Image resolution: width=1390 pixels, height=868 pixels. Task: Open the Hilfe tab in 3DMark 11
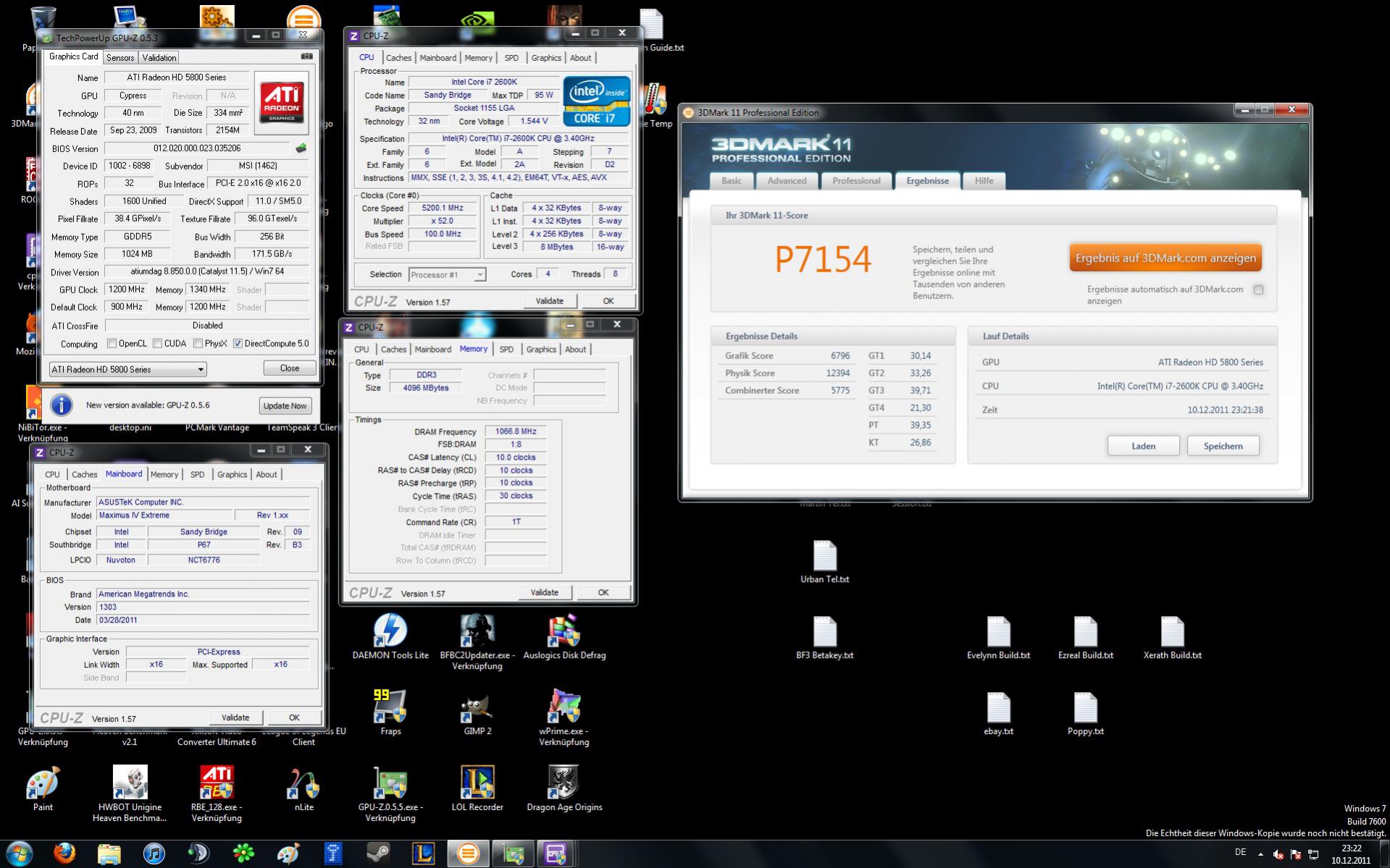[984, 181]
